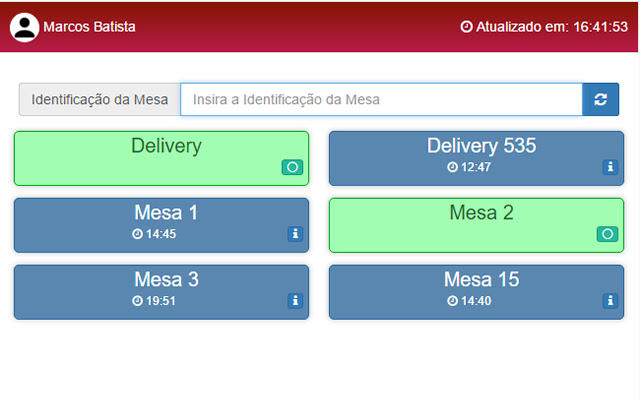Click the clock icon on Mesa 1
640x400 pixels.
point(138,234)
